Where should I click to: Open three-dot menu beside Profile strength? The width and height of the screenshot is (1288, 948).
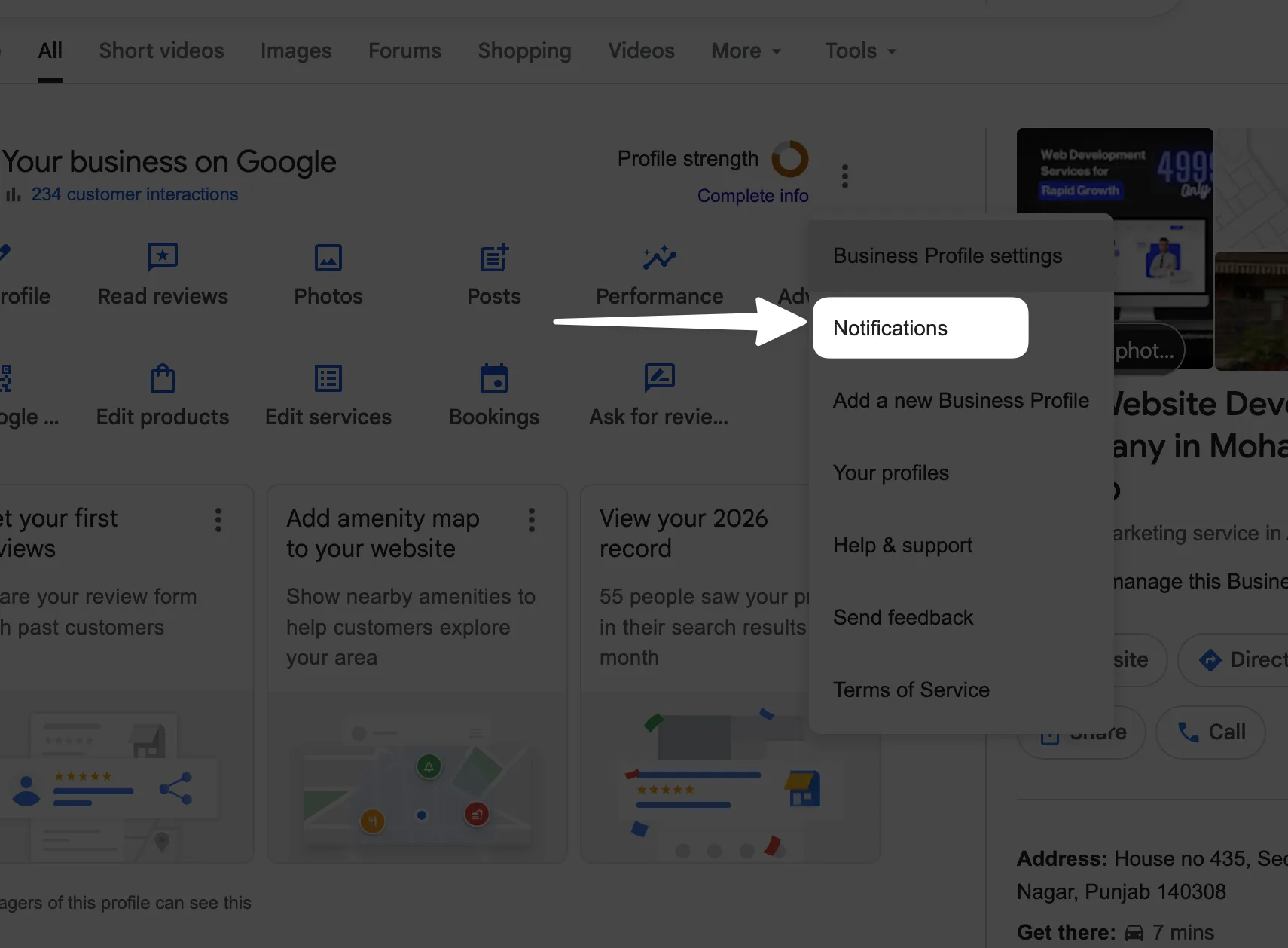click(x=845, y=176)
